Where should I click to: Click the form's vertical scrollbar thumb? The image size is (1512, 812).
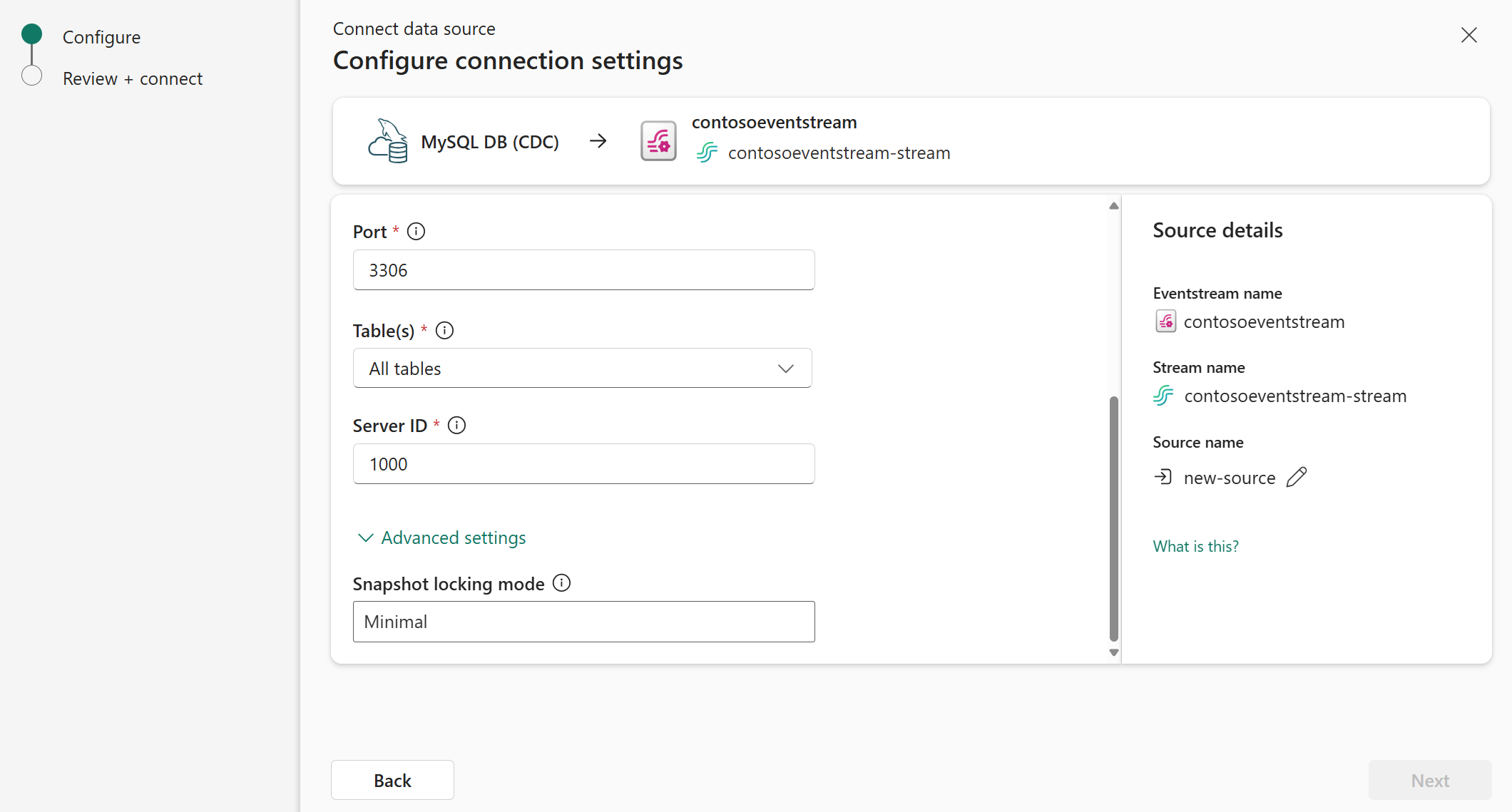point(1114,519)
